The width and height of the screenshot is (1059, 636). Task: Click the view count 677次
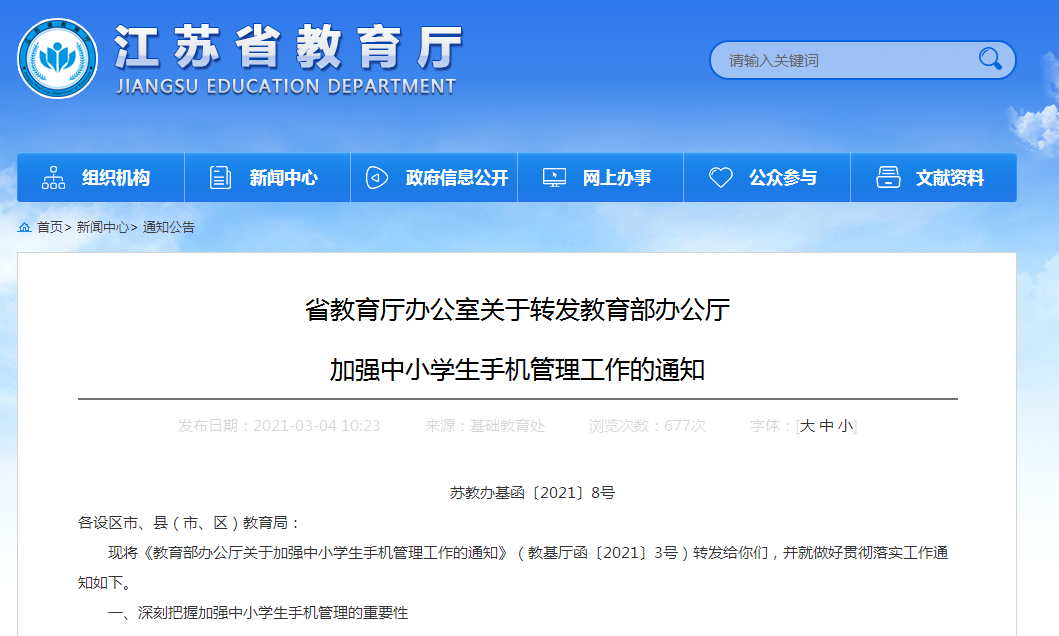(685, 426)
